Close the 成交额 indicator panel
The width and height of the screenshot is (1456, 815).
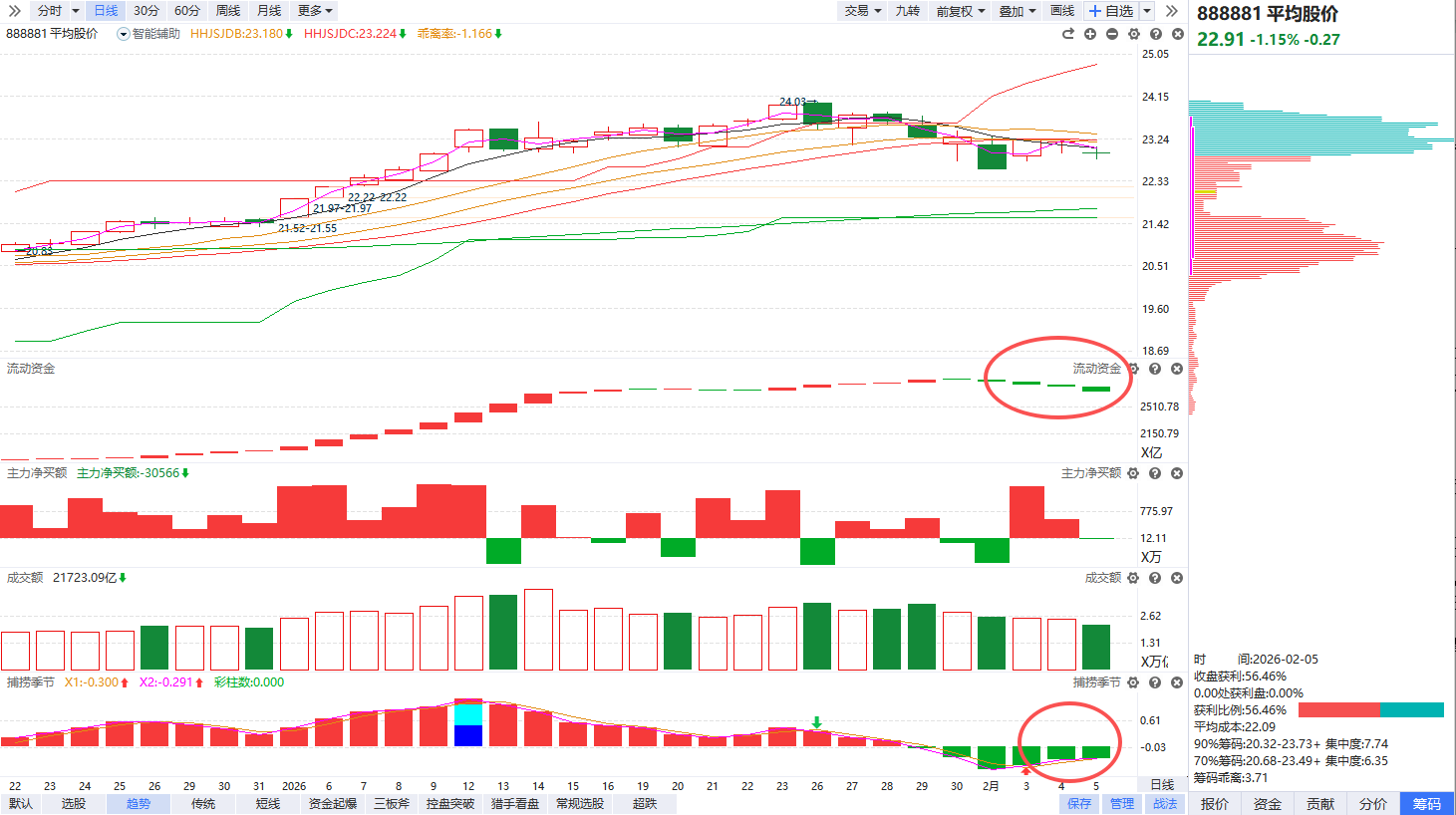pyautogui.click(x=1177, y=578)
